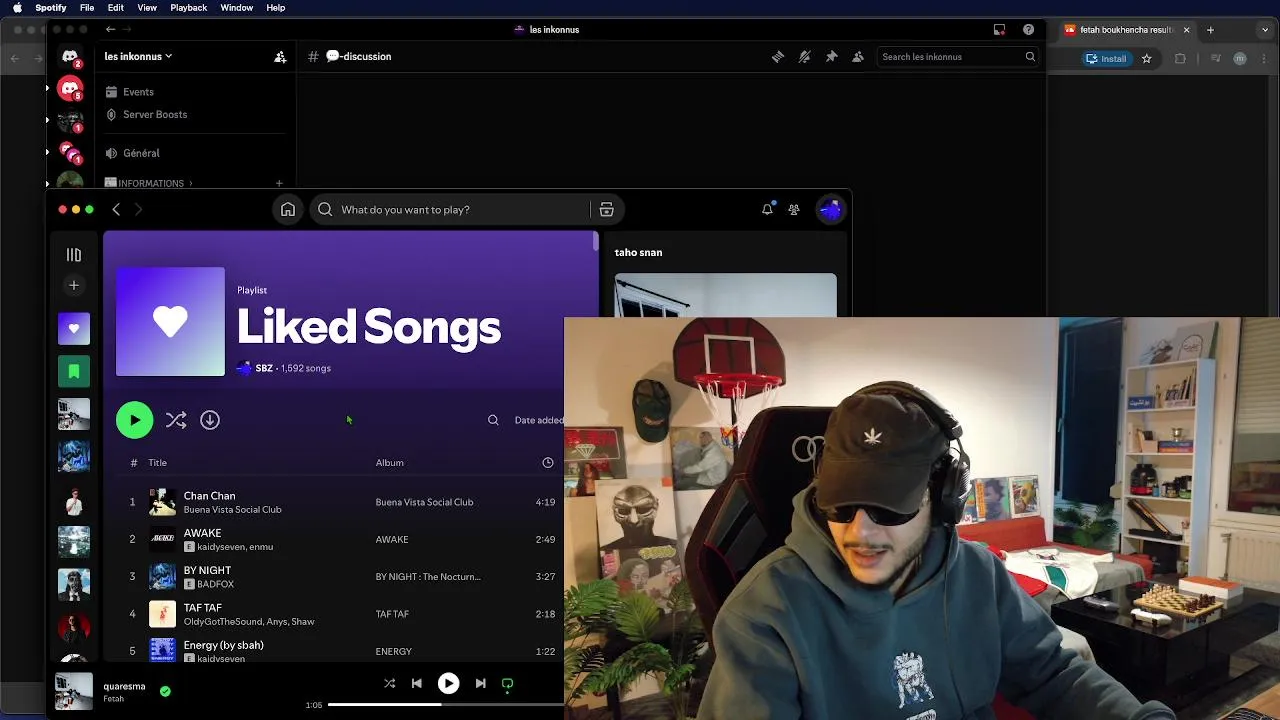Viewport: 1280px width, 720px height.
Task: Sort by the duration clock icon
Action: [x=548, y=462]
